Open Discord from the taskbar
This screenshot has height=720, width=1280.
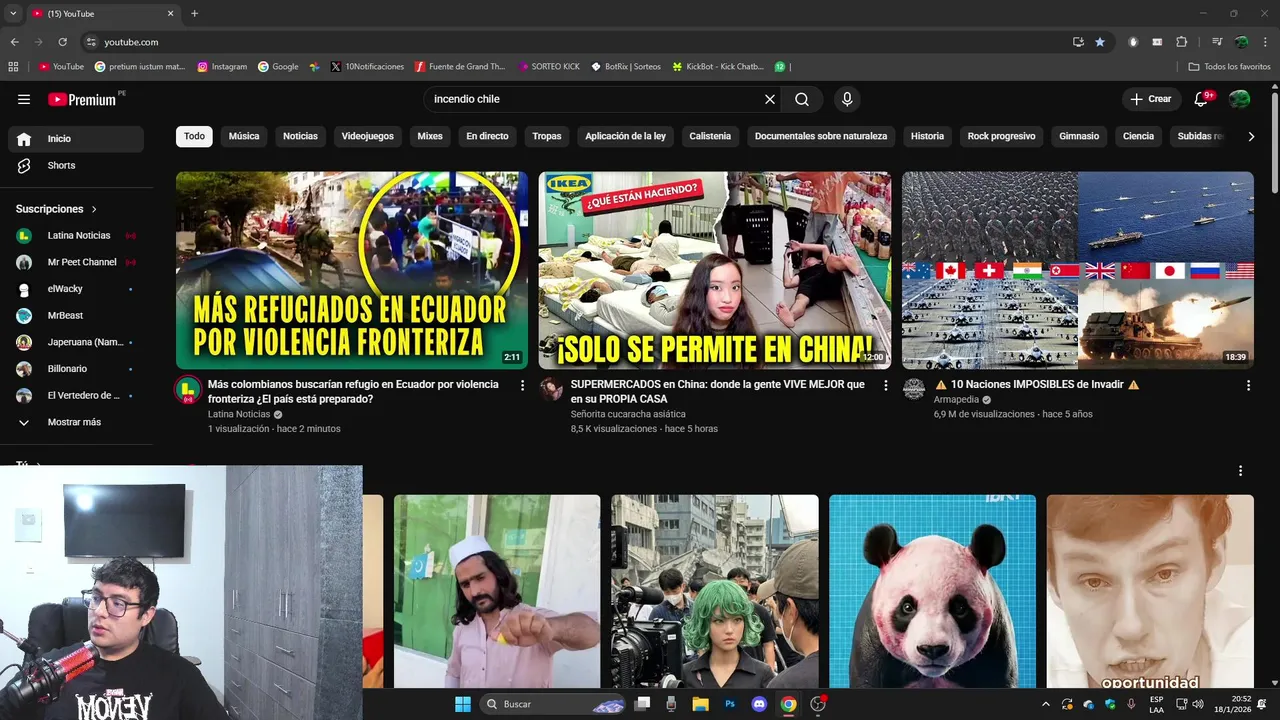click(759, 704)
